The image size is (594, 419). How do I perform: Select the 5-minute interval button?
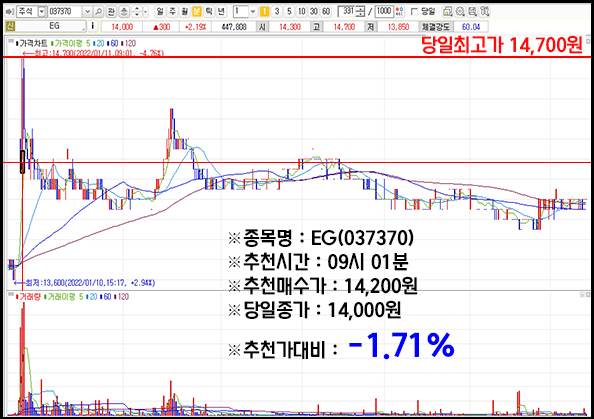point(289,12)
